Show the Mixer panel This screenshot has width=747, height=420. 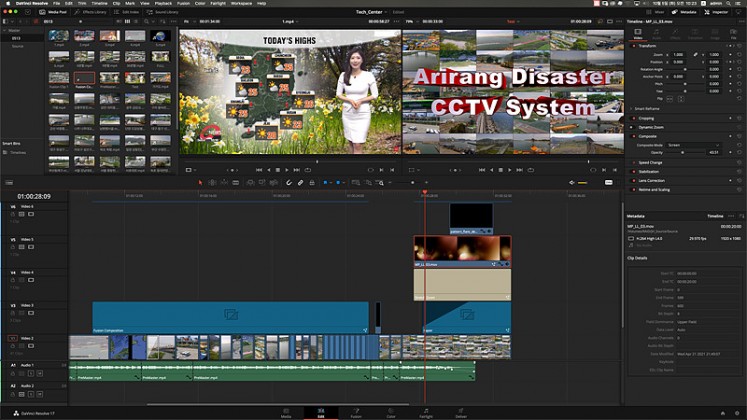pyautogui.click(x=656, y=12)
